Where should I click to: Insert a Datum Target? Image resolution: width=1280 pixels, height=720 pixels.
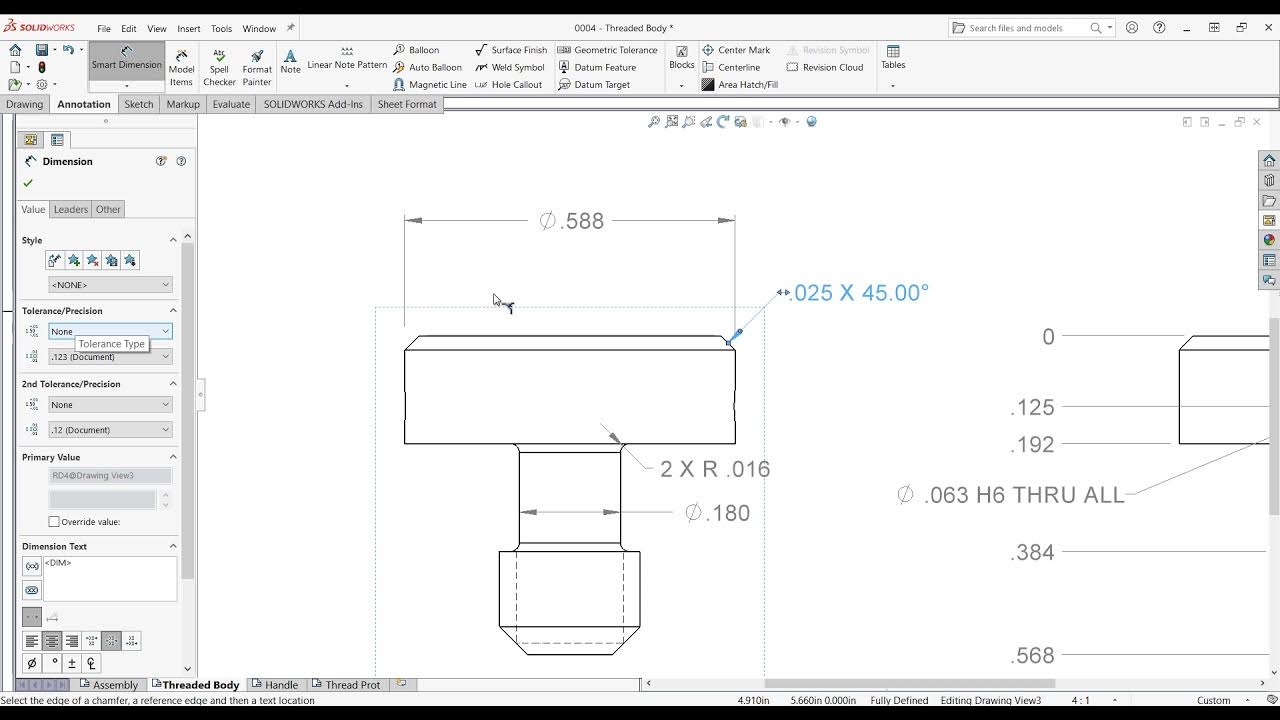(593, 85)
